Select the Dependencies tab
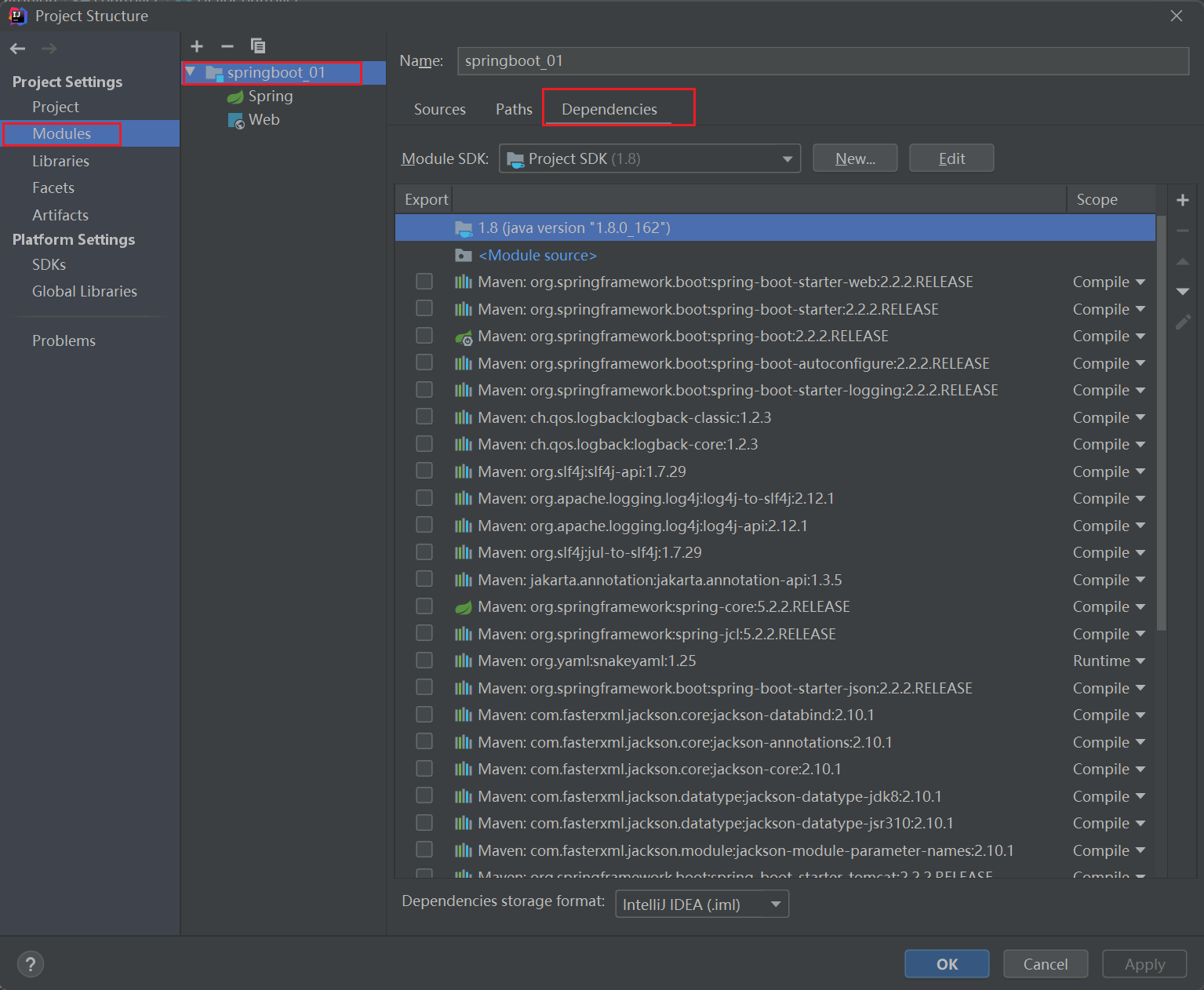Screen dimensions: 1204x990 (609, 110)
